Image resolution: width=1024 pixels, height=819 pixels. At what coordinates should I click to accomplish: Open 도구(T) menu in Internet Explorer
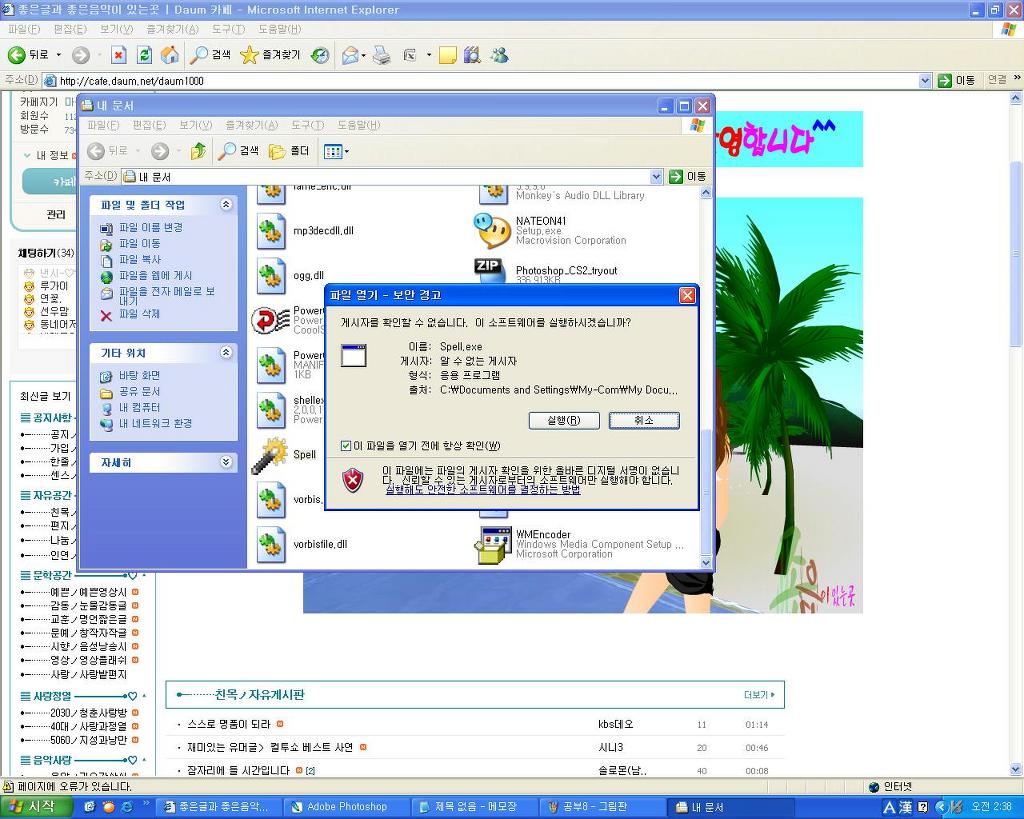(x=228, y=29)
